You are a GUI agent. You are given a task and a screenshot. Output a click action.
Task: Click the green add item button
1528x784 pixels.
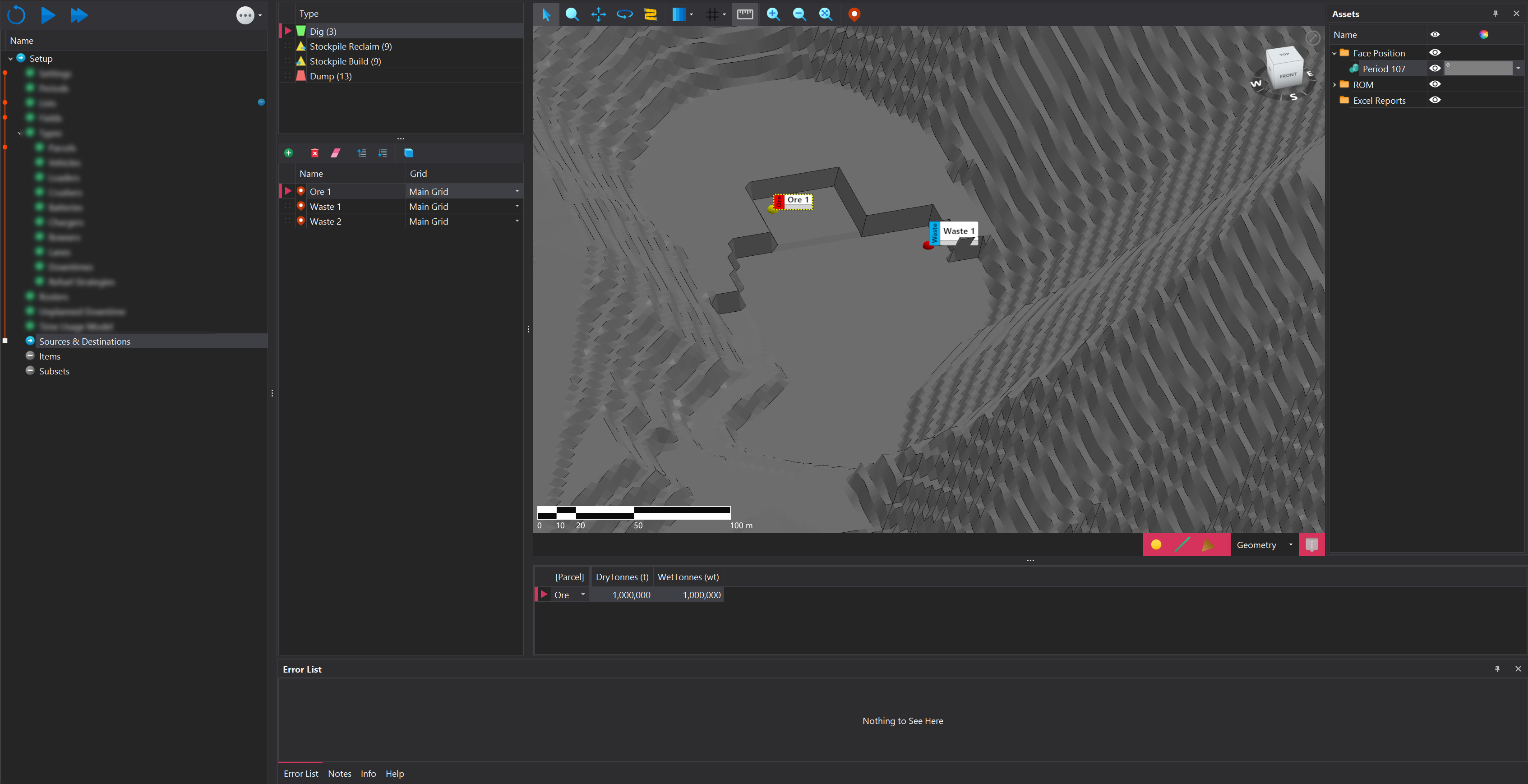(288, 153)
